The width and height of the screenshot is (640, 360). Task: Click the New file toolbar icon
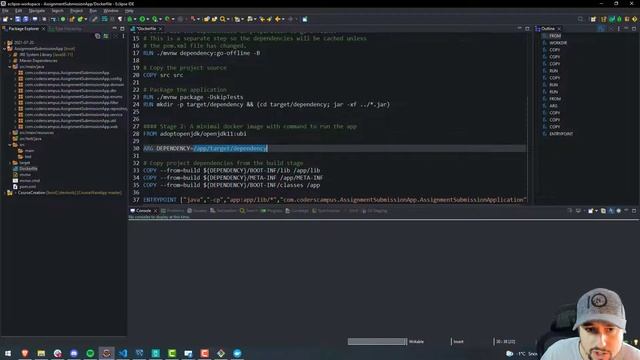[5, 19]
